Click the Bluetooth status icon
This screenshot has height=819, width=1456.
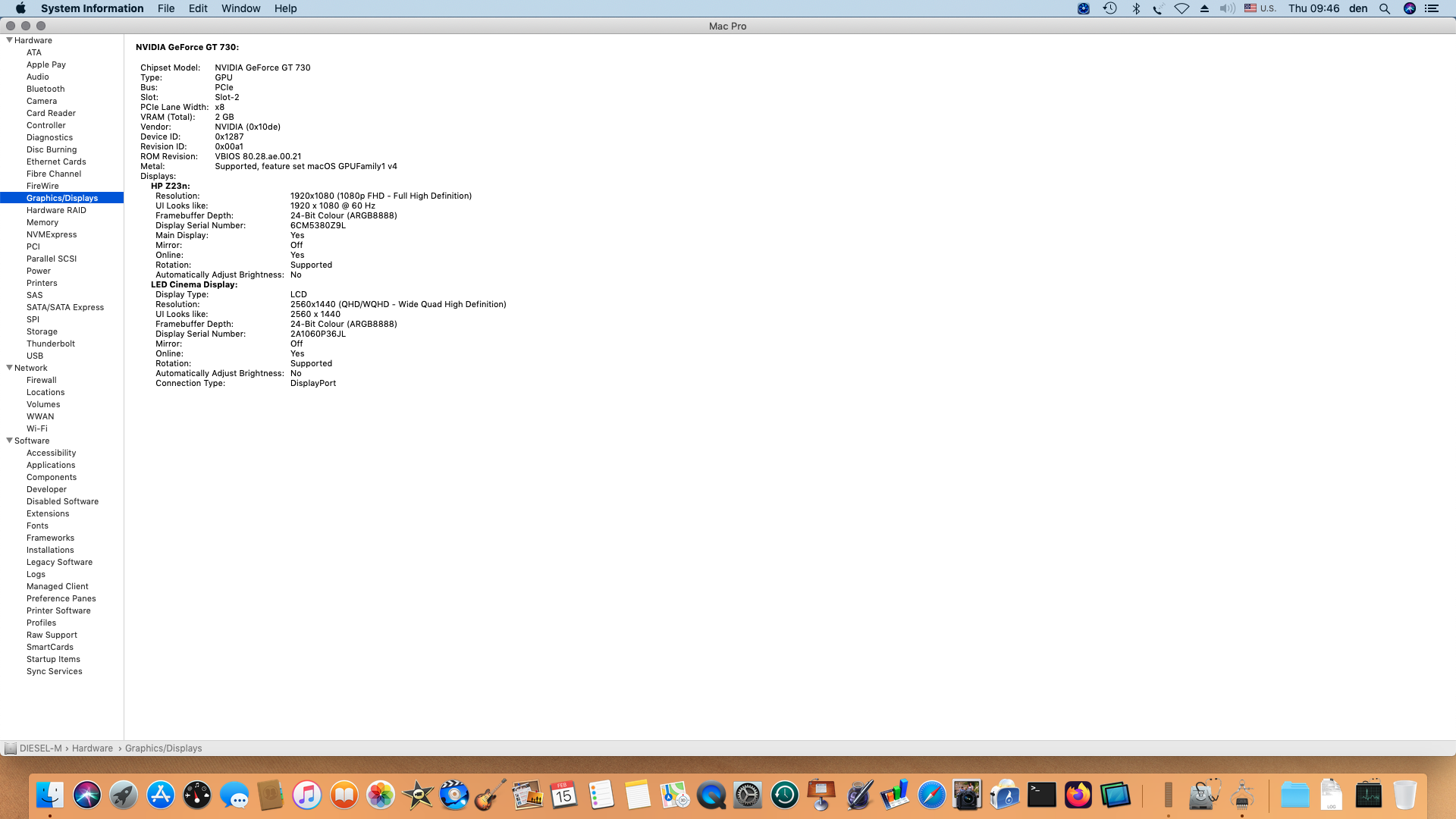coord(1136,8)
